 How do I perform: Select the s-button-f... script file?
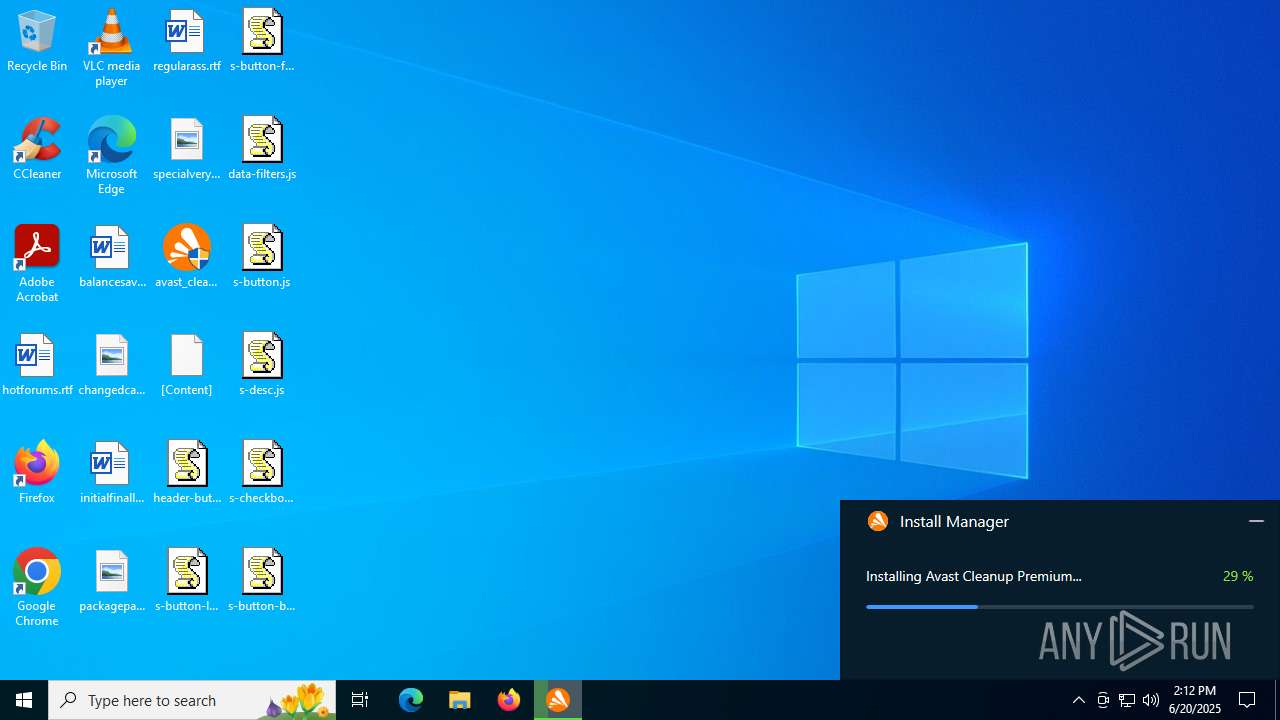pyautogui.click(x=262, y=41)
